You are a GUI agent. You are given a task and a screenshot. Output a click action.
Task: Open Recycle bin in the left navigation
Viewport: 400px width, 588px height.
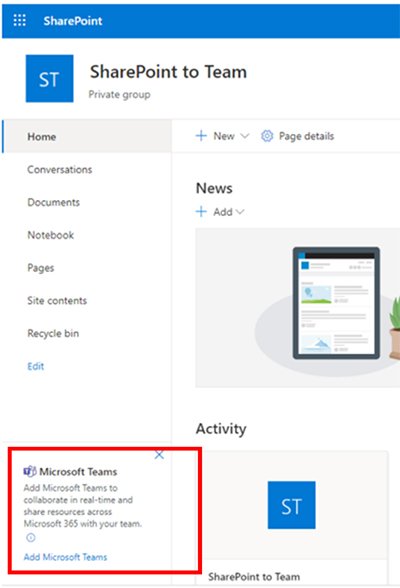(x=53, y=333)
